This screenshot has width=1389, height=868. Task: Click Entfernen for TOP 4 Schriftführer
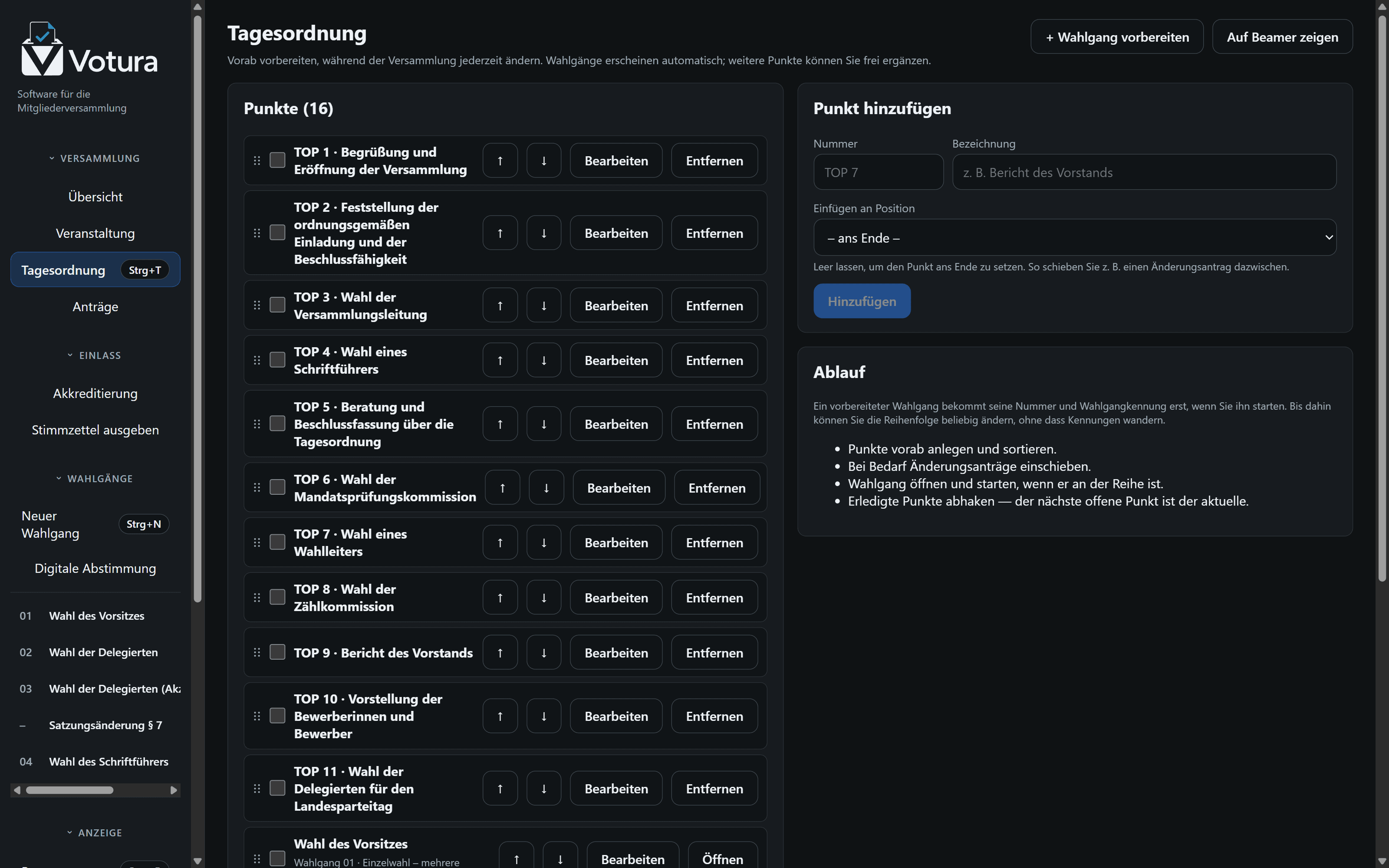pyautogui.click(x=714, y=361)
